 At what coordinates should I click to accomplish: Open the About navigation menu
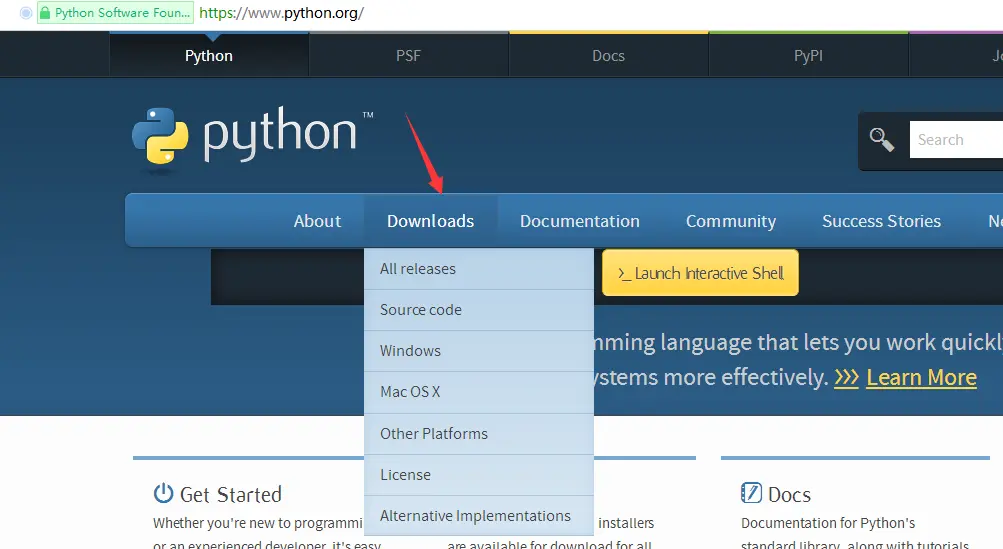click(x=317, y=221)
